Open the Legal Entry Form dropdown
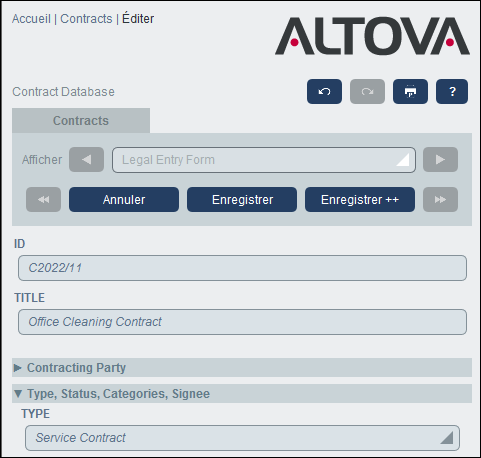 pos(264,160)
